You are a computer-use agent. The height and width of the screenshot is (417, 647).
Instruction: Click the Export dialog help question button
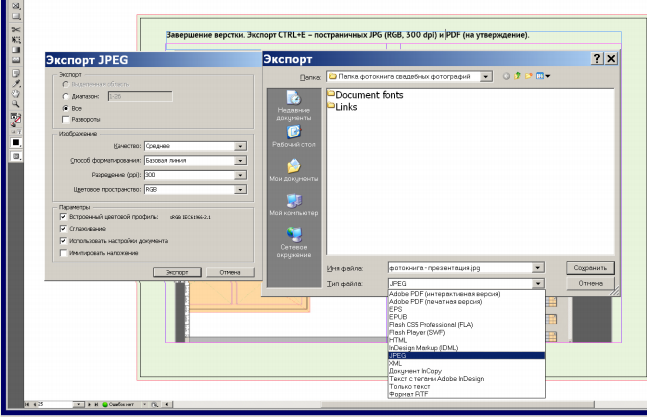597,59
